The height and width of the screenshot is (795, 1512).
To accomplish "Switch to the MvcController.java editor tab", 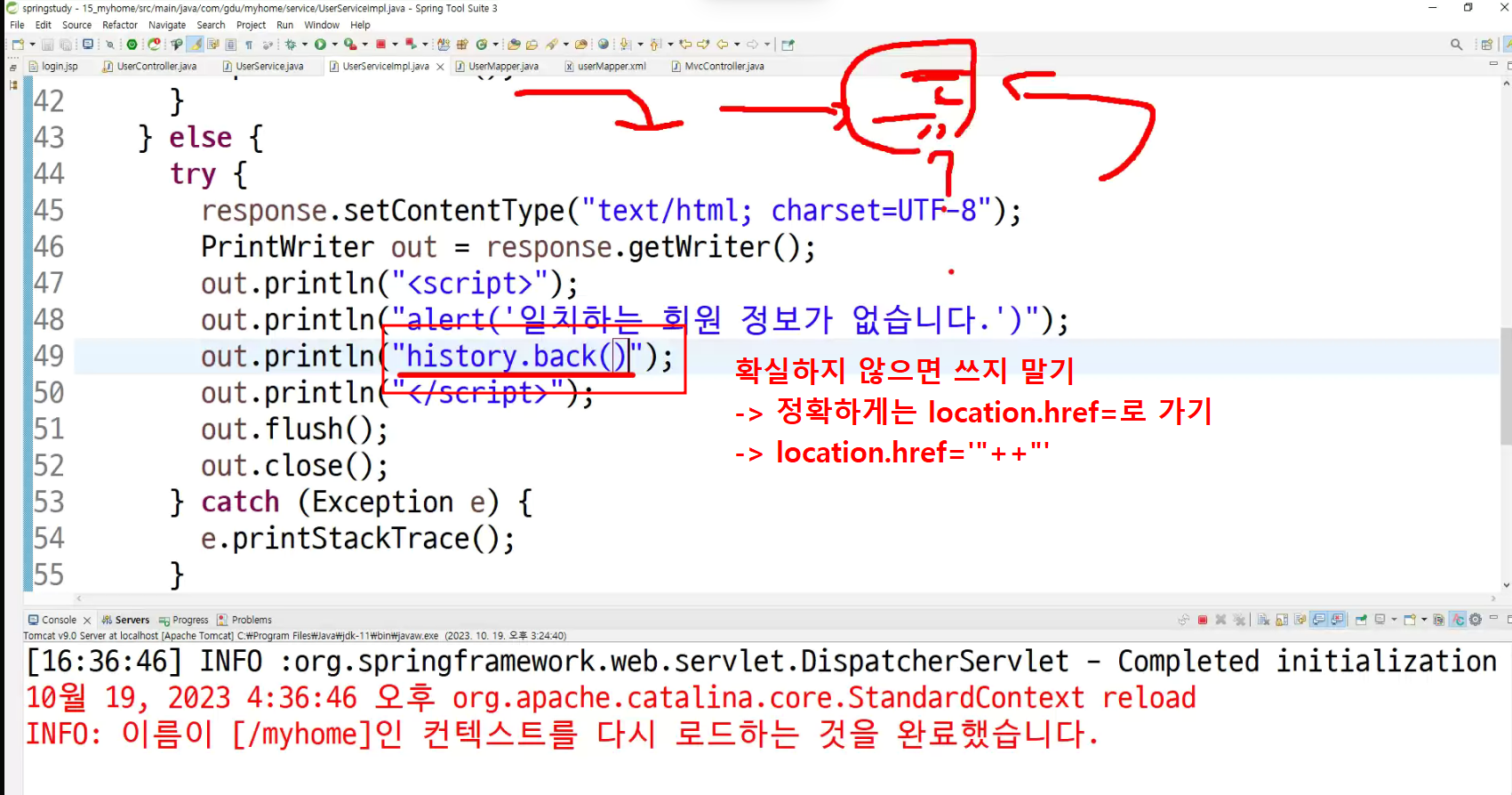I will [x=718, y=66].
